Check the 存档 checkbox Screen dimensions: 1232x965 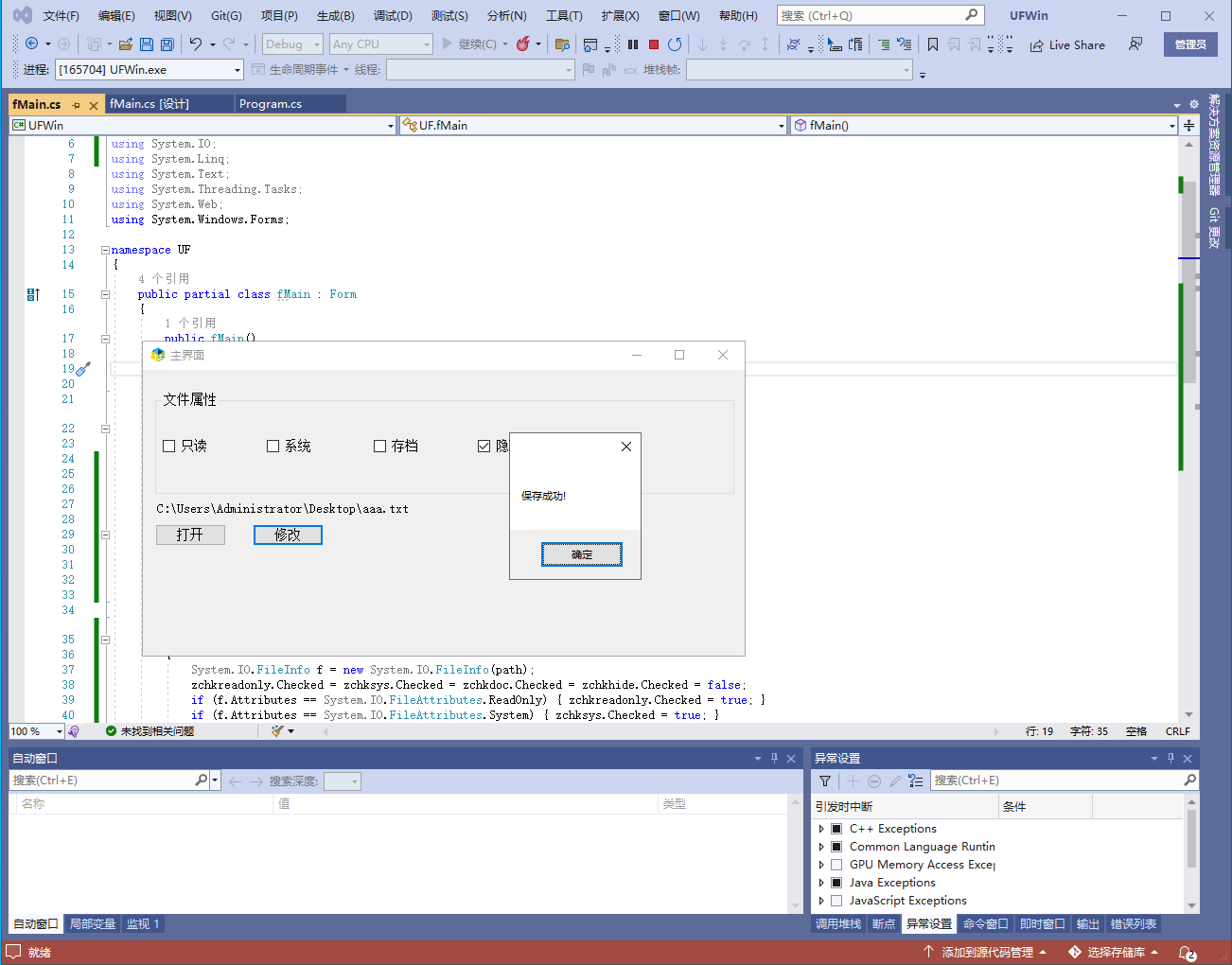click(380, 446)
